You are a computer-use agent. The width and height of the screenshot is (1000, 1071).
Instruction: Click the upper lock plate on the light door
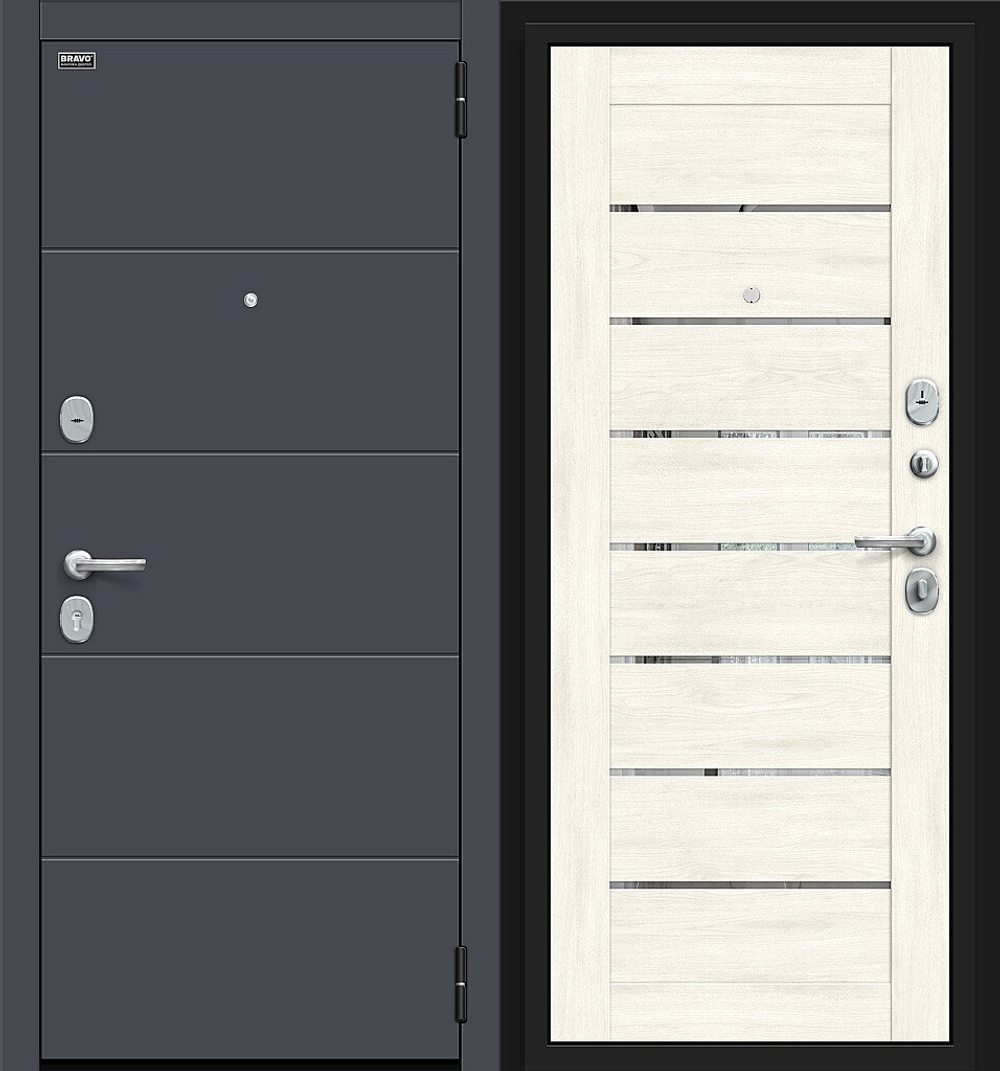click(922, 402)
